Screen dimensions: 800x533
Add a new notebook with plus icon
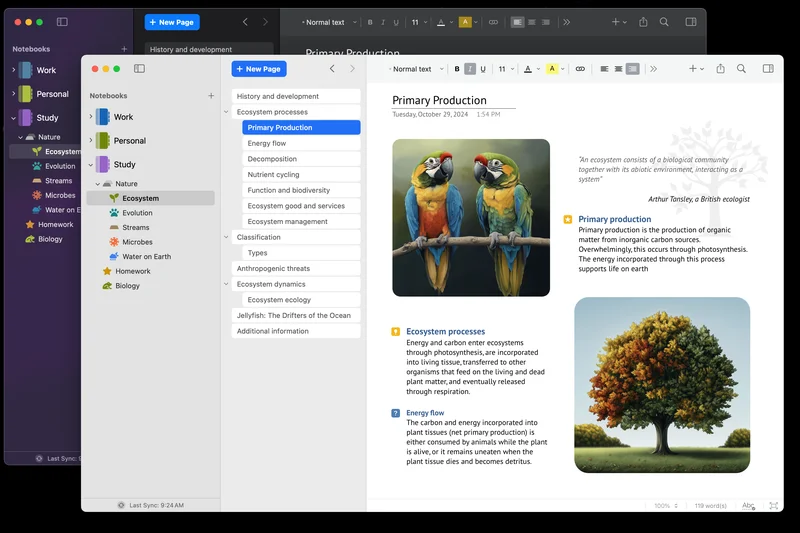coord(211,96)
